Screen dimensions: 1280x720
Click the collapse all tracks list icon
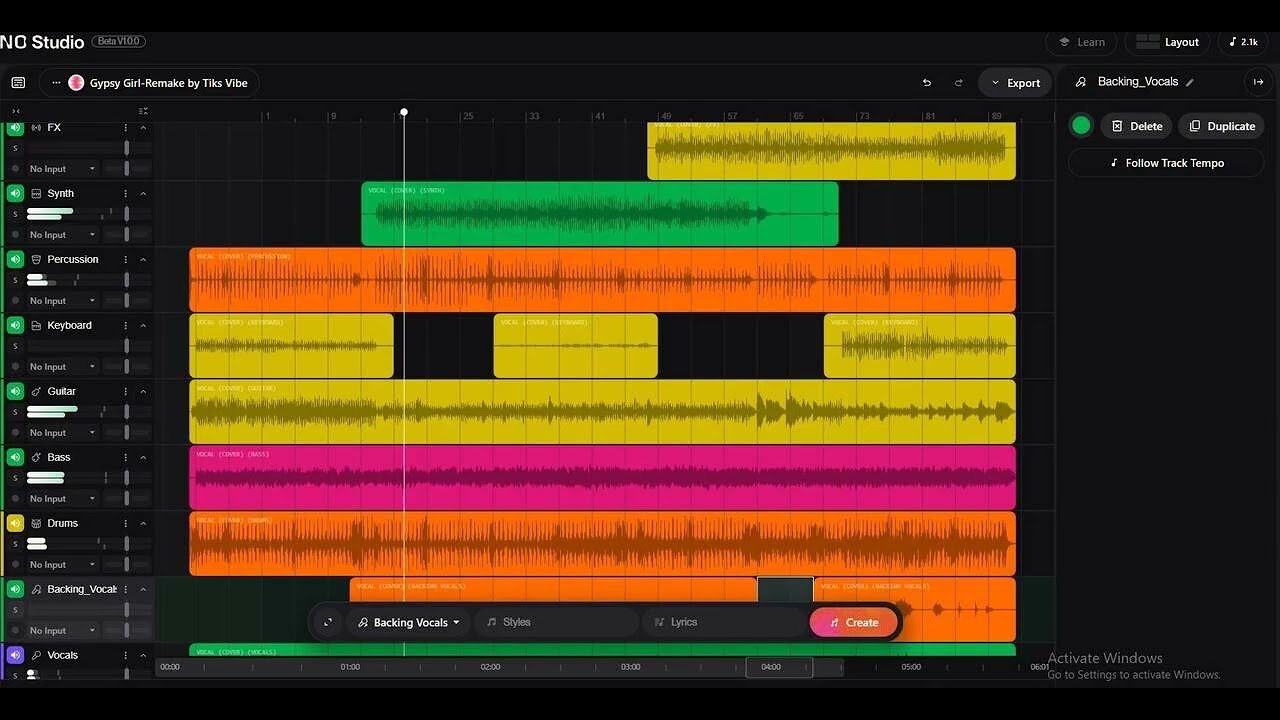tap(144, 111)
